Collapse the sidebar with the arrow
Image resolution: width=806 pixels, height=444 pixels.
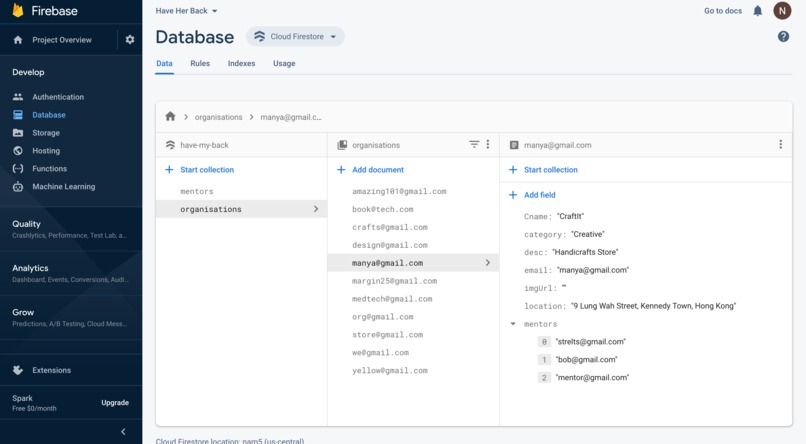pos(123,432)
